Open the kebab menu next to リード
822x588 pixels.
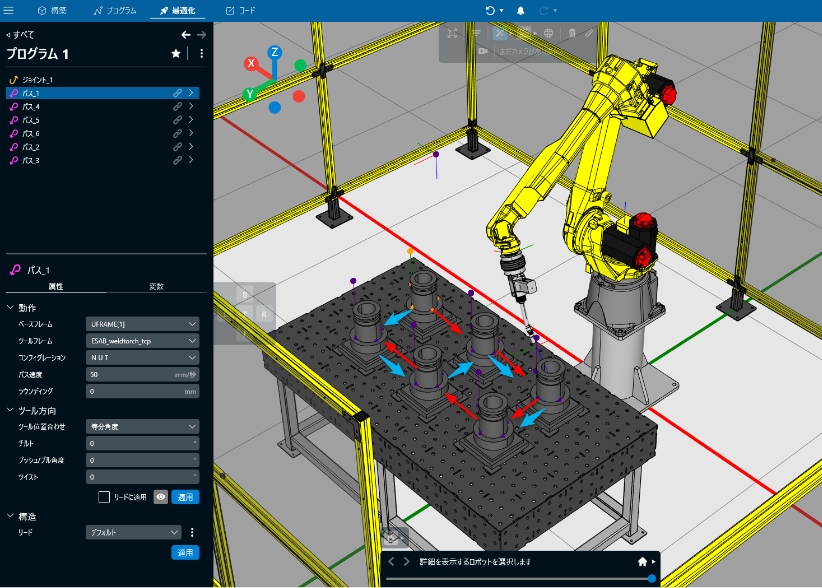191,531
